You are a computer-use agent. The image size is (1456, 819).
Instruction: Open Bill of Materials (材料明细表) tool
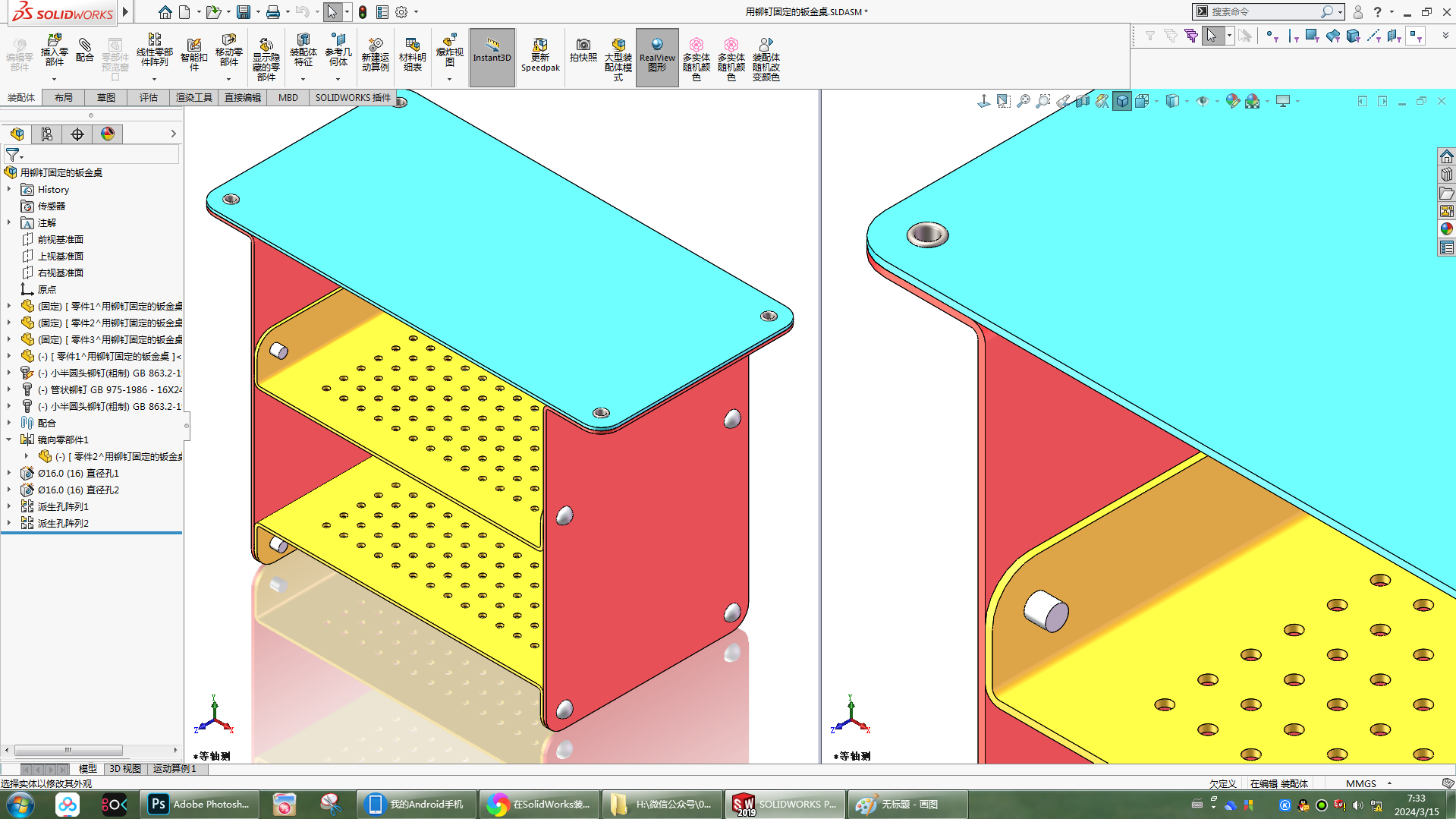click(x=412, y=55)
